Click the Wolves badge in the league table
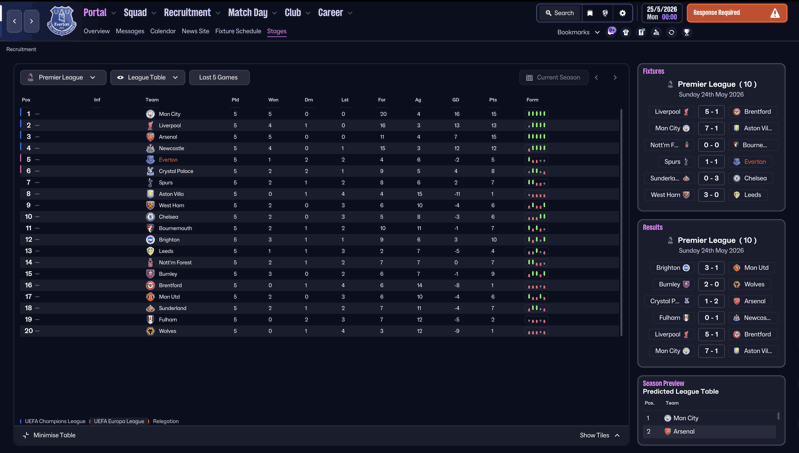 coord(150,331)
